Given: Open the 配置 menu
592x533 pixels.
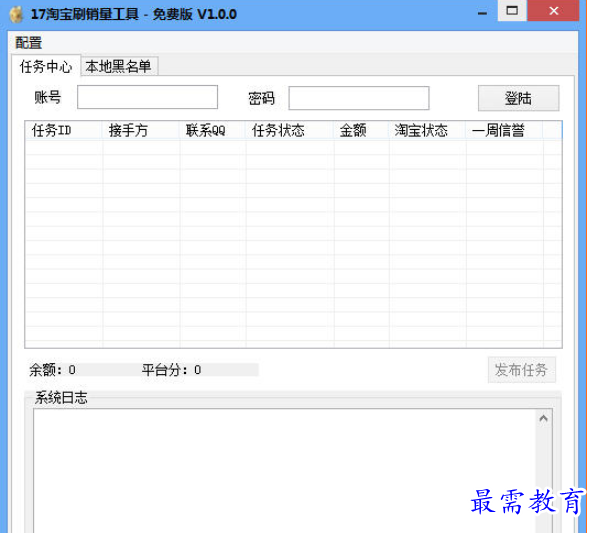Looking at the screenshot, I should coord(28,42).
